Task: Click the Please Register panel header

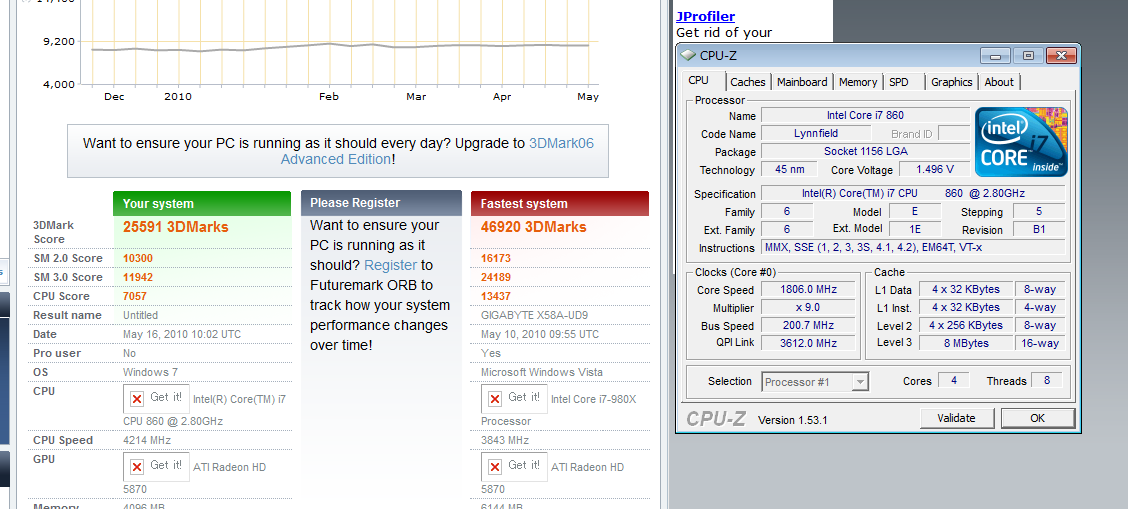Action: pos(381,203)
